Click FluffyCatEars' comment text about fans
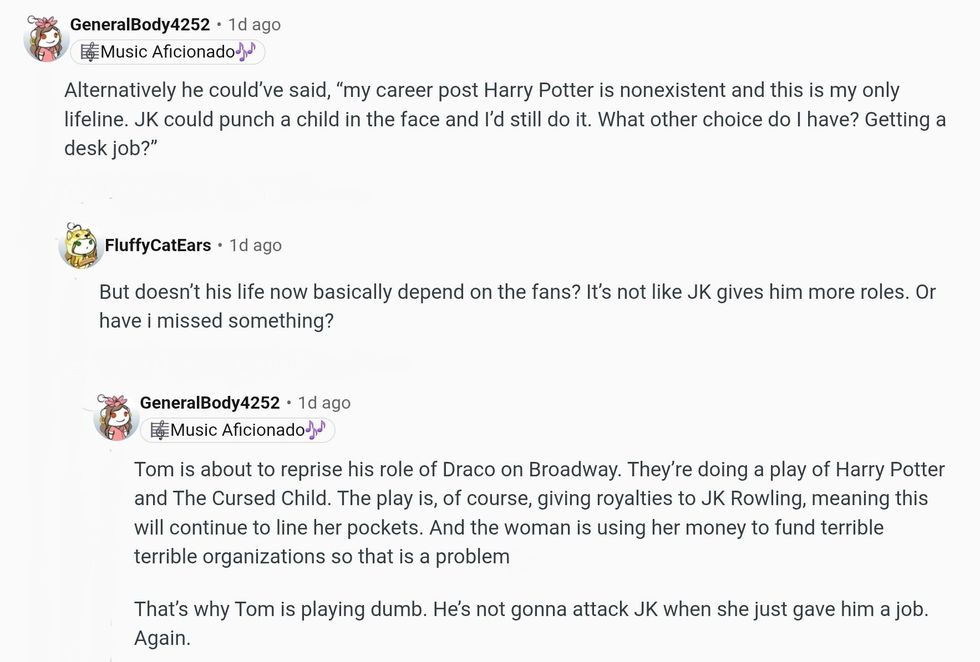Viewport: 980px width, 662px height. [516, 306]
